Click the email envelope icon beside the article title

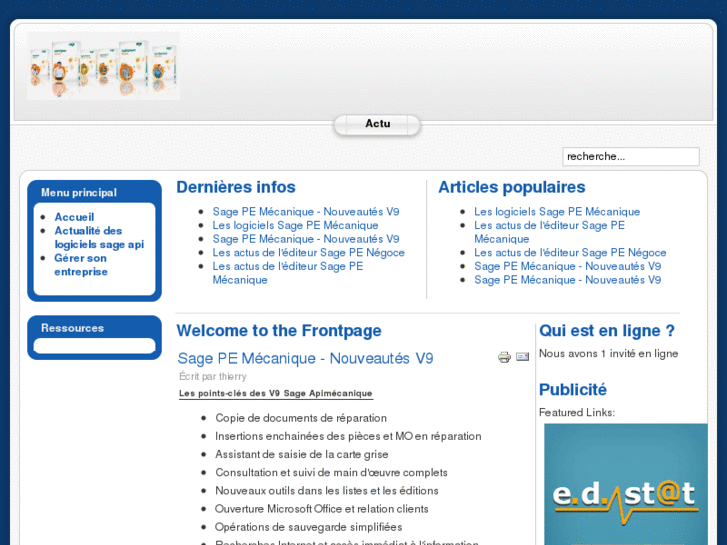(x=523, y=357)
